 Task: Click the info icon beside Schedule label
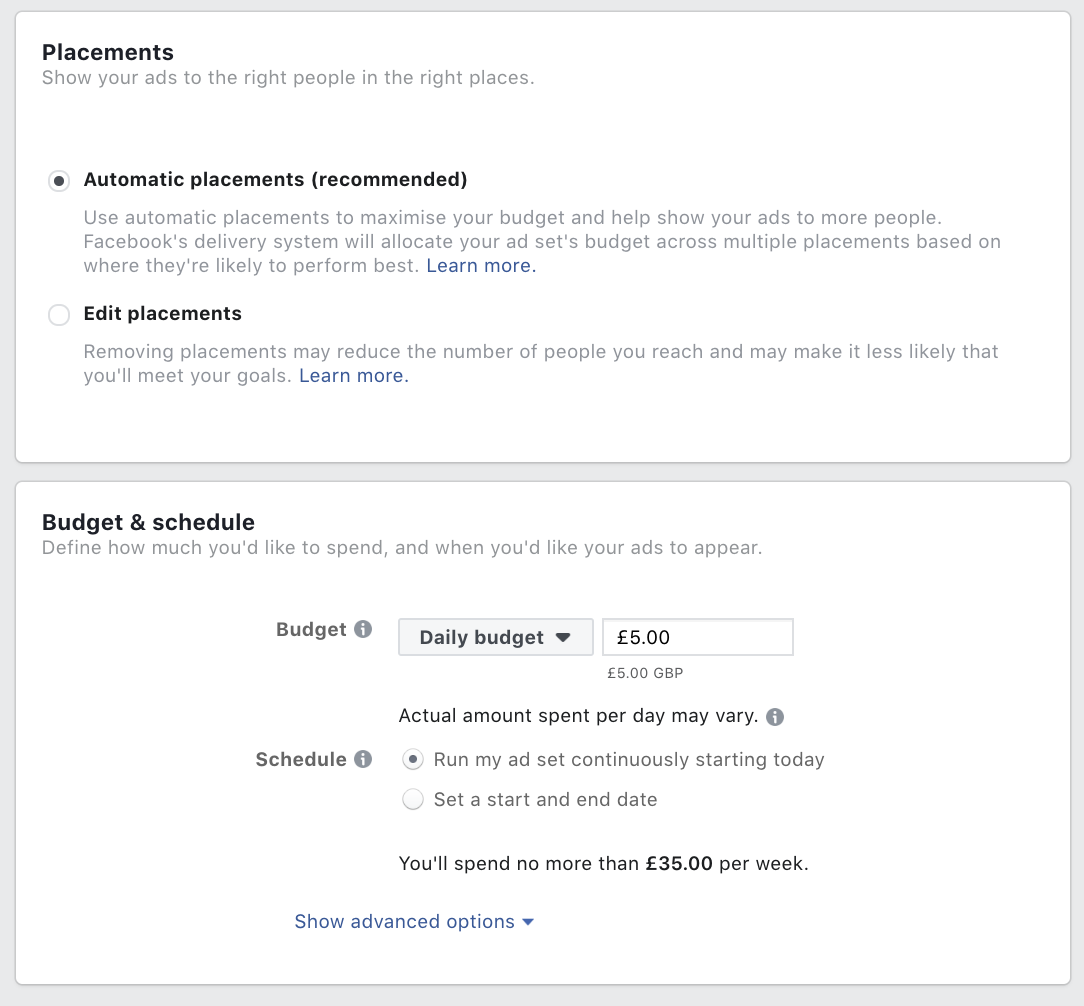point(363,758)
